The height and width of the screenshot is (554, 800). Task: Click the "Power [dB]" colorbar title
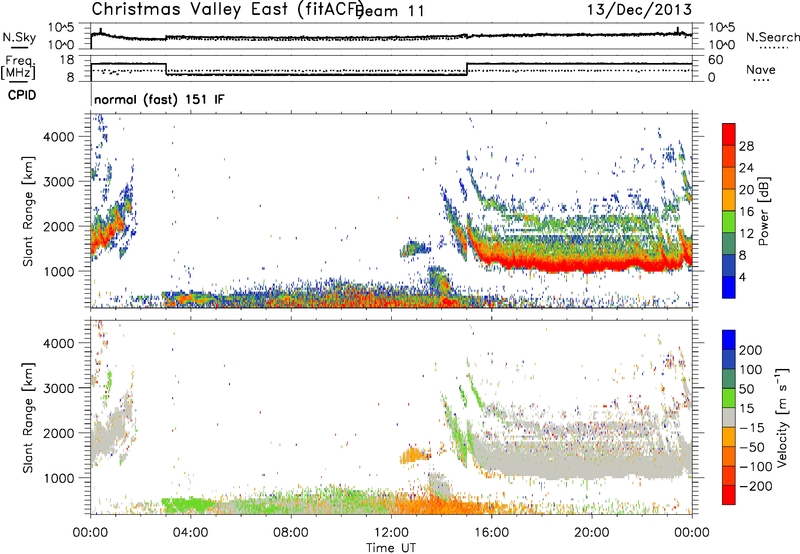763,211
